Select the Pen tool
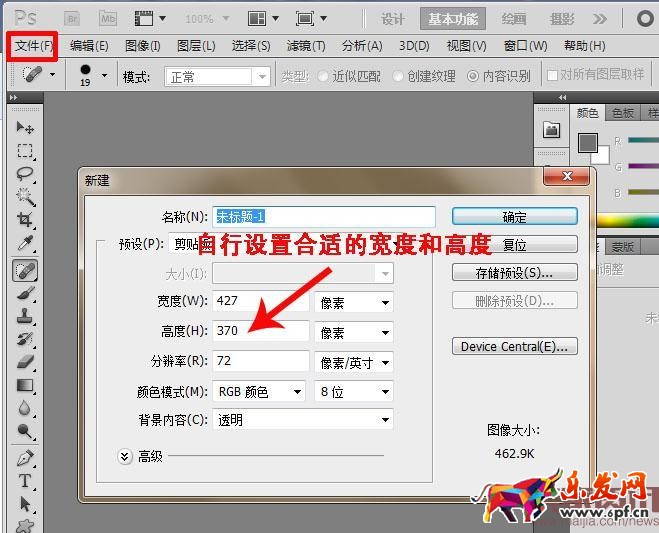 tap(25, 458)
